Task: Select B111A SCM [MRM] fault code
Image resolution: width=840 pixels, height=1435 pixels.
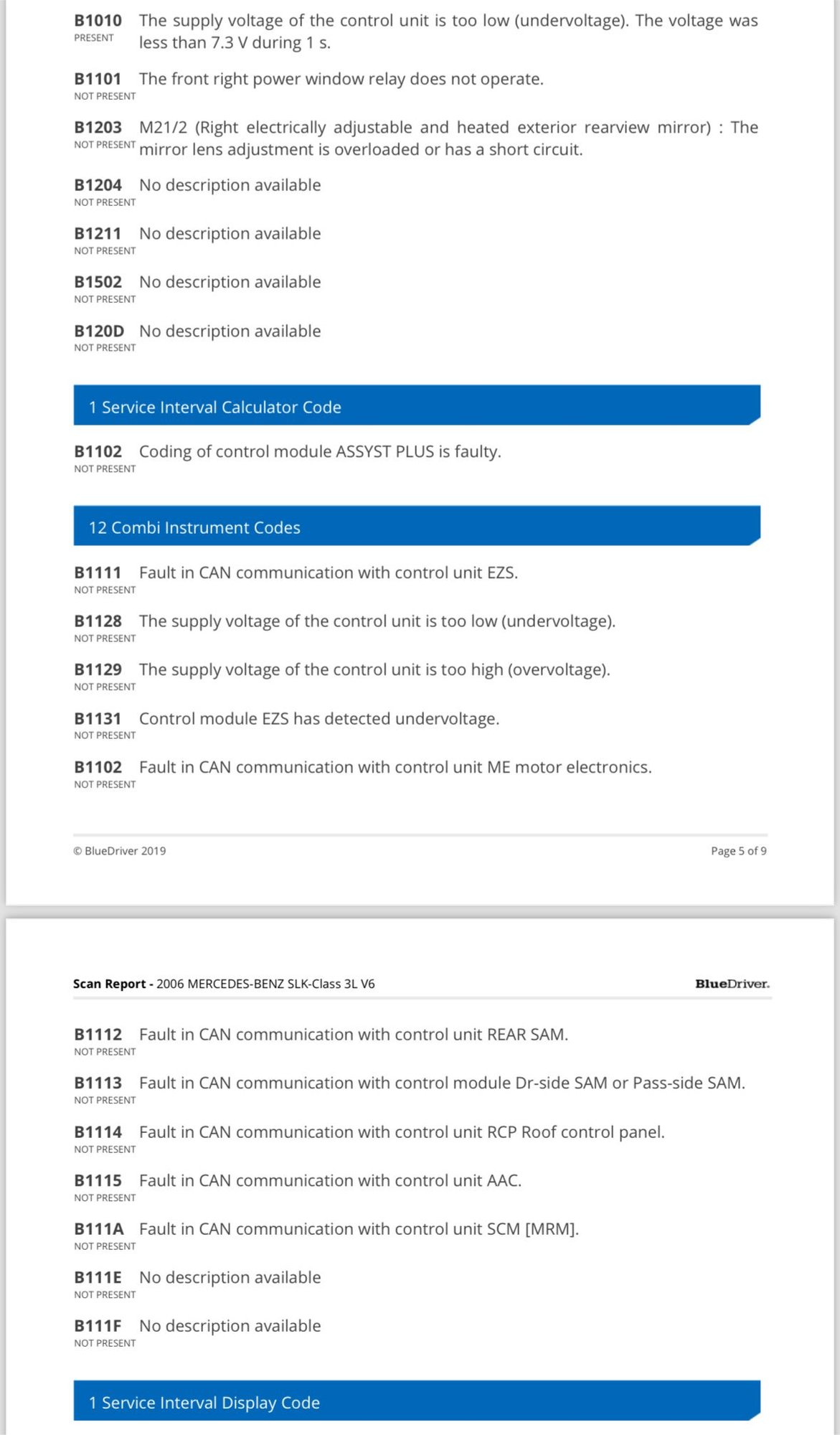Action: pyautogui.click(x=326, y=1236)
